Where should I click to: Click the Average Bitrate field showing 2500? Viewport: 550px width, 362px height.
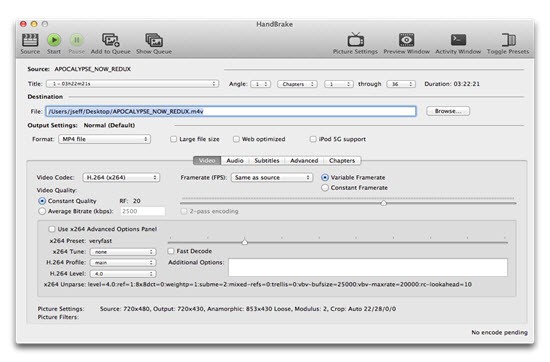(x=143, y=211)
